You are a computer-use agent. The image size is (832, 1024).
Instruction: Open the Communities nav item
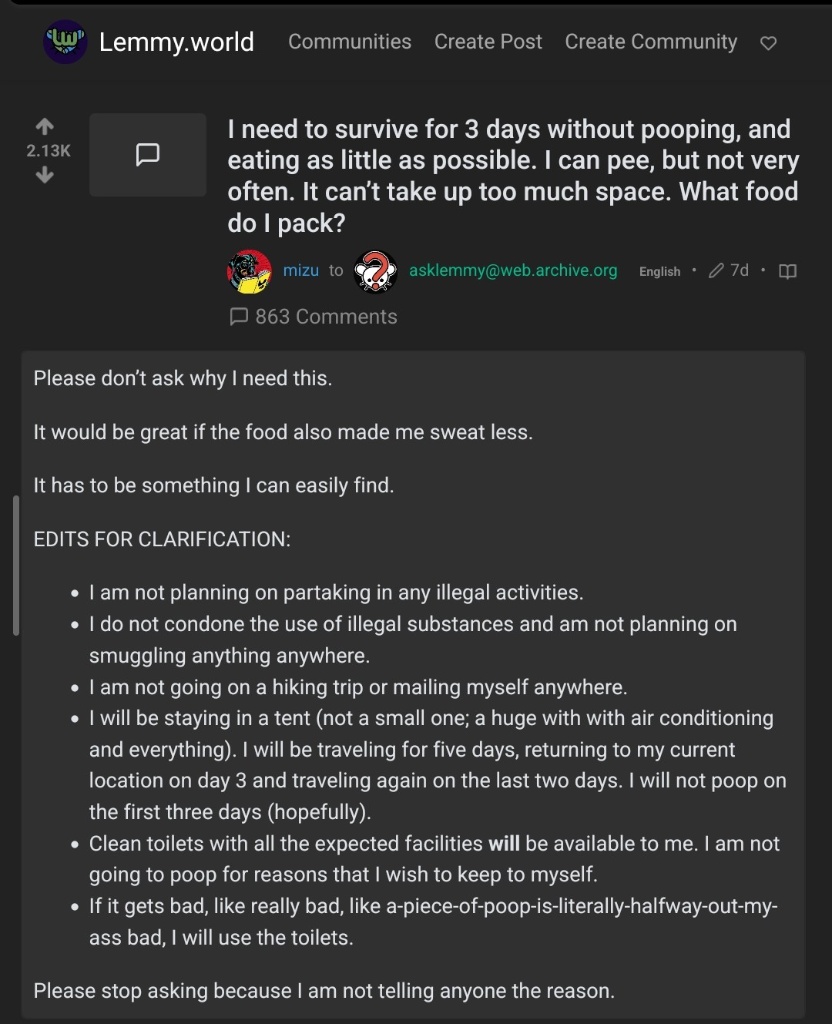(350, 42)
